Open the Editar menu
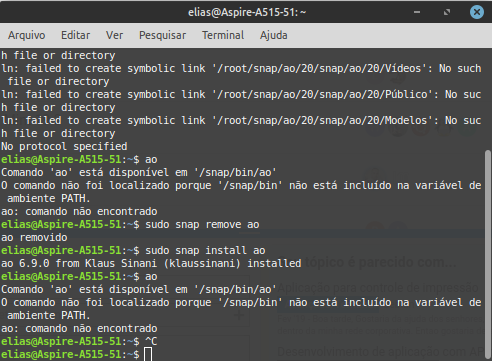This screenshot has width=492, height=361. click(x=75, y=35)
